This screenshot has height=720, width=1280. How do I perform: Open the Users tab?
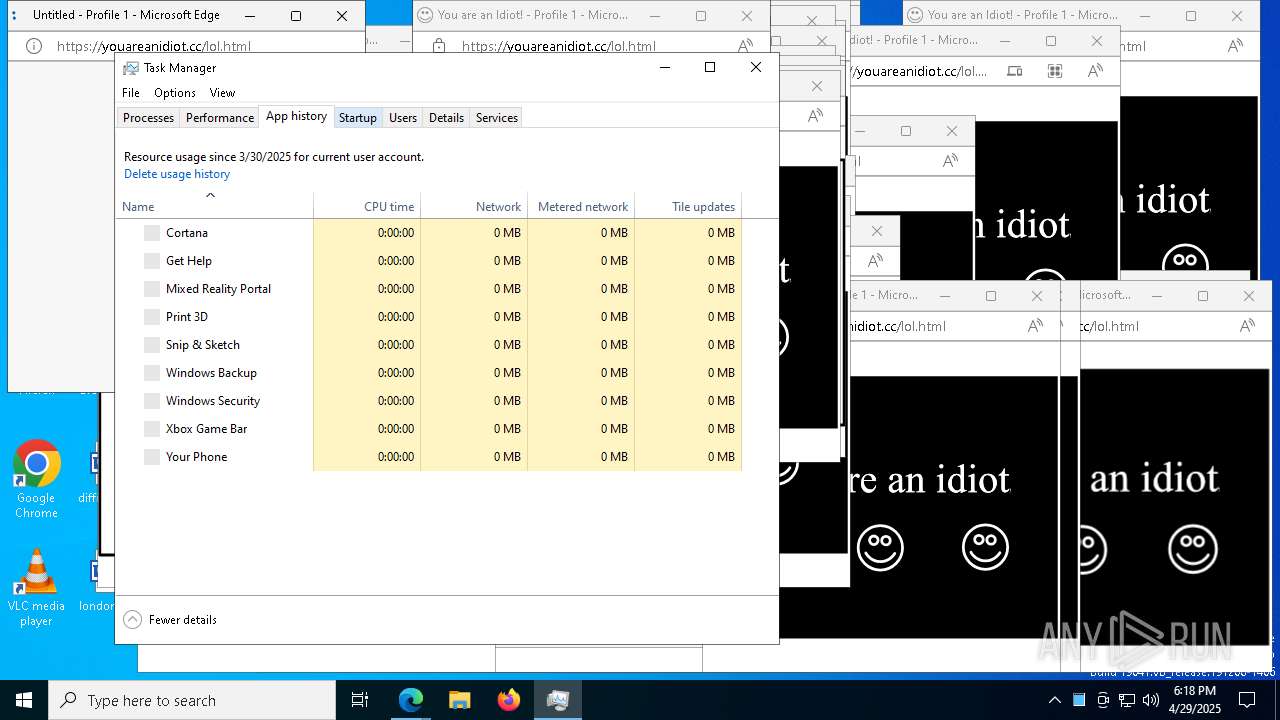coord(403,117)
